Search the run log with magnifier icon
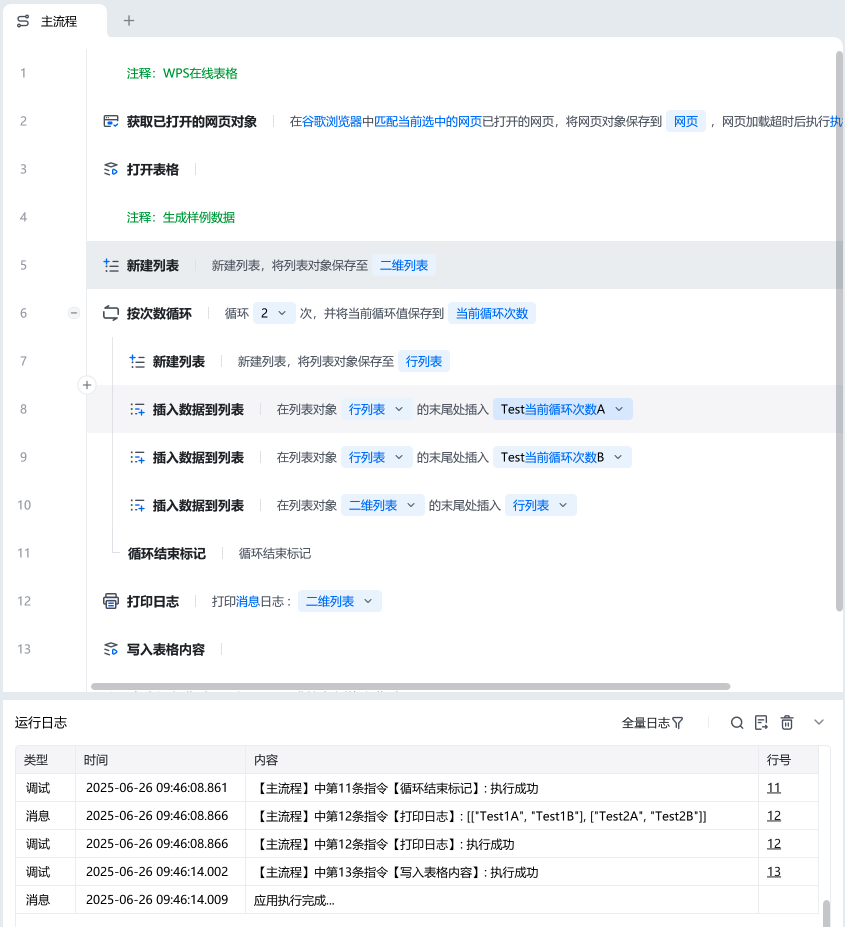This screenshot has width=845, height=927. click(737, 722)
